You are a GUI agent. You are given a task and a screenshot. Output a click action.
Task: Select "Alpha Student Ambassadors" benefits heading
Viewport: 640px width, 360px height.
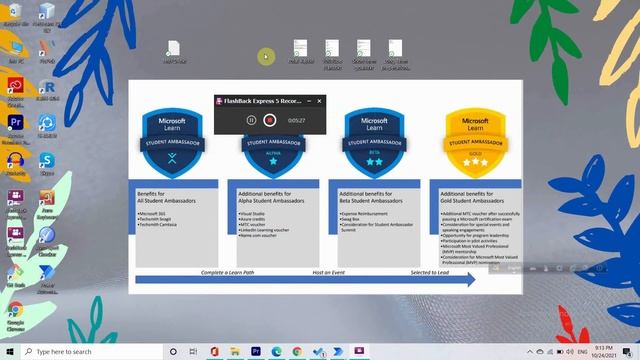(271, 197)
